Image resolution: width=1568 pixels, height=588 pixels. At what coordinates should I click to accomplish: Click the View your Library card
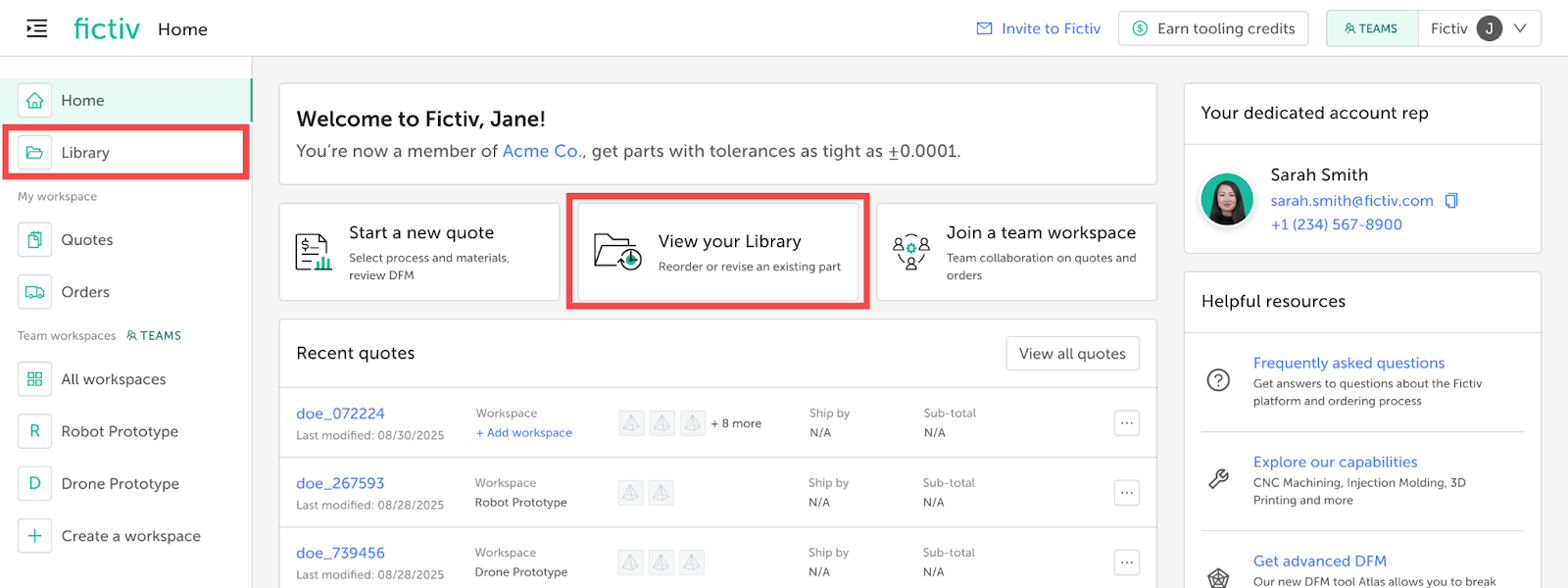[718, 252]
